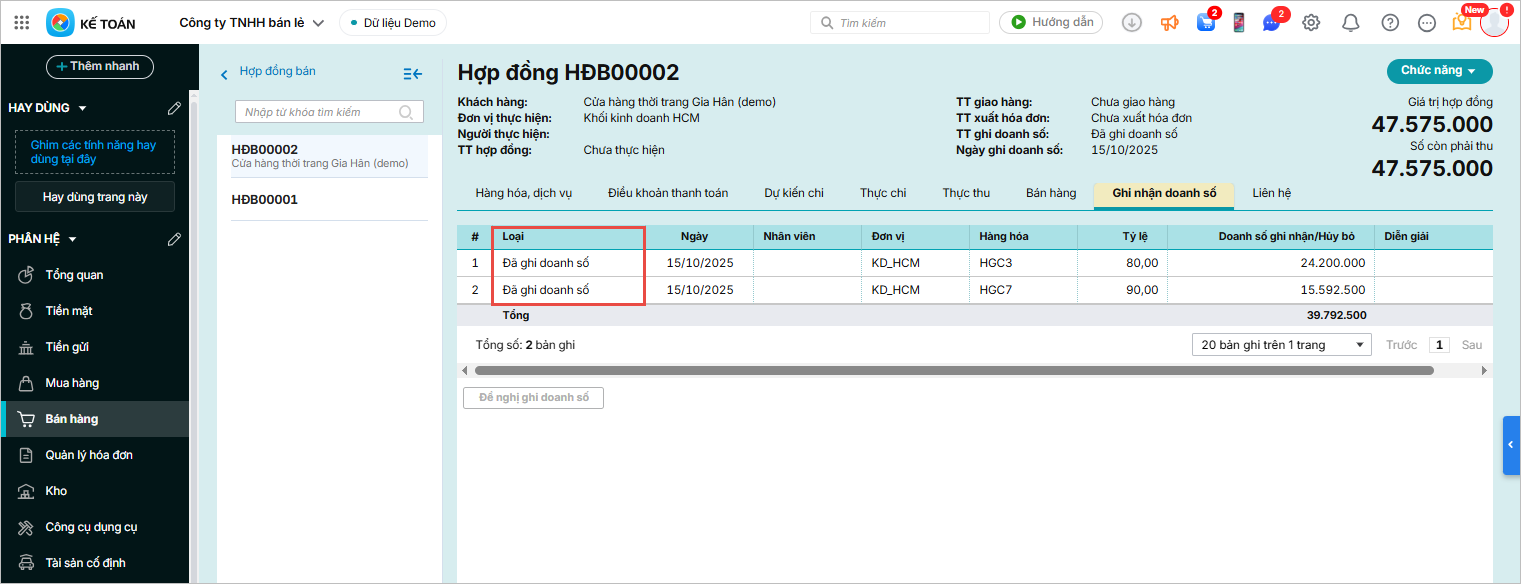Screen dimensions: 1521x584
Task: Click the Thêm nhanh button
Action: (99, 66)
